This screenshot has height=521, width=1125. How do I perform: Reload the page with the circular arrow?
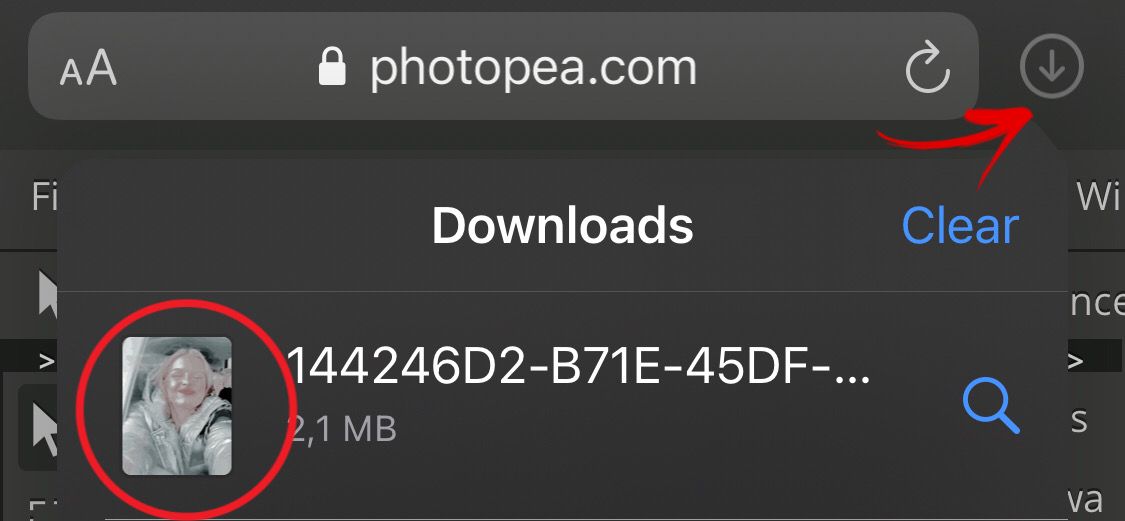click(x=928, y=67)
